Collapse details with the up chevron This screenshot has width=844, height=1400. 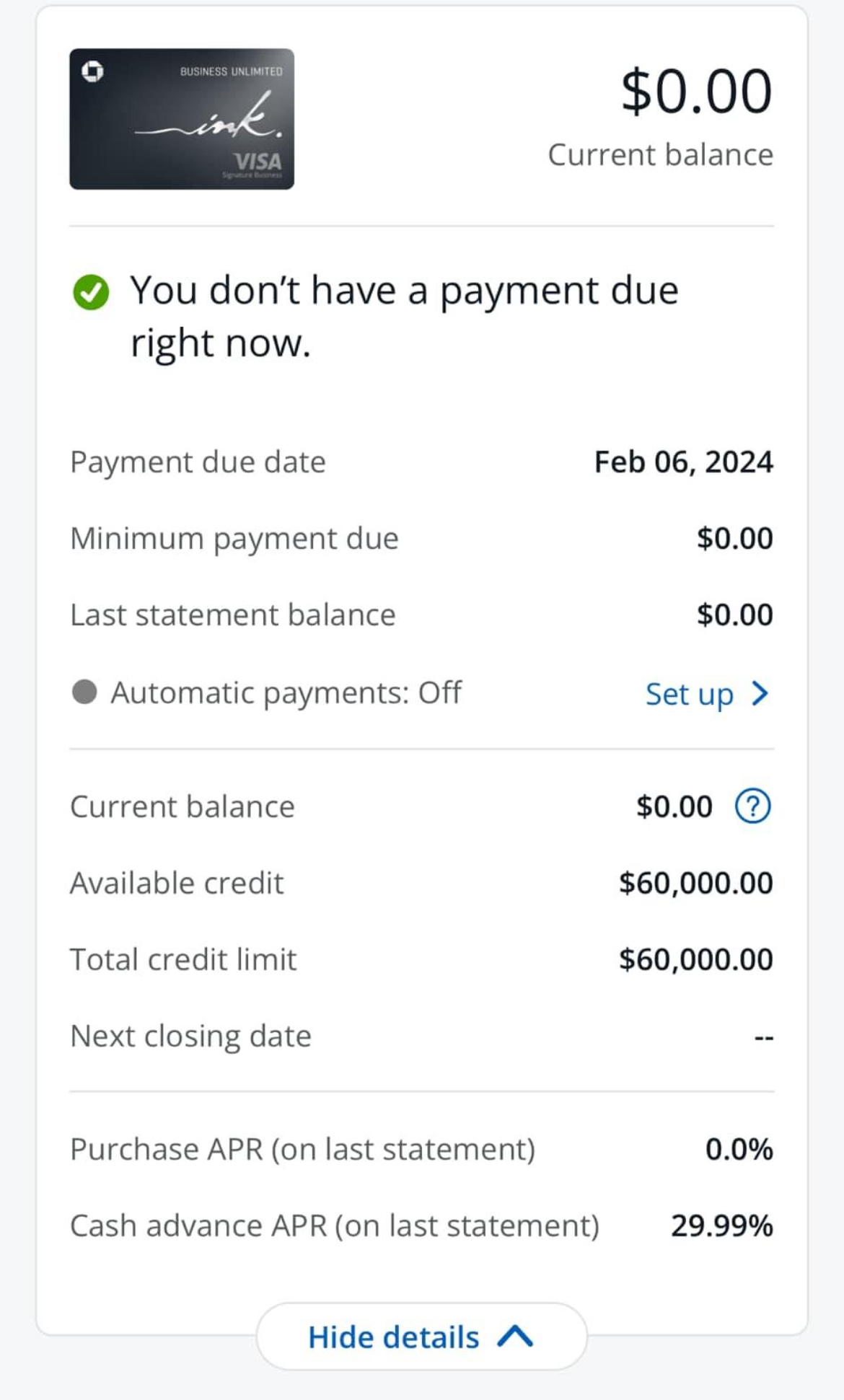click(515, 1337)
